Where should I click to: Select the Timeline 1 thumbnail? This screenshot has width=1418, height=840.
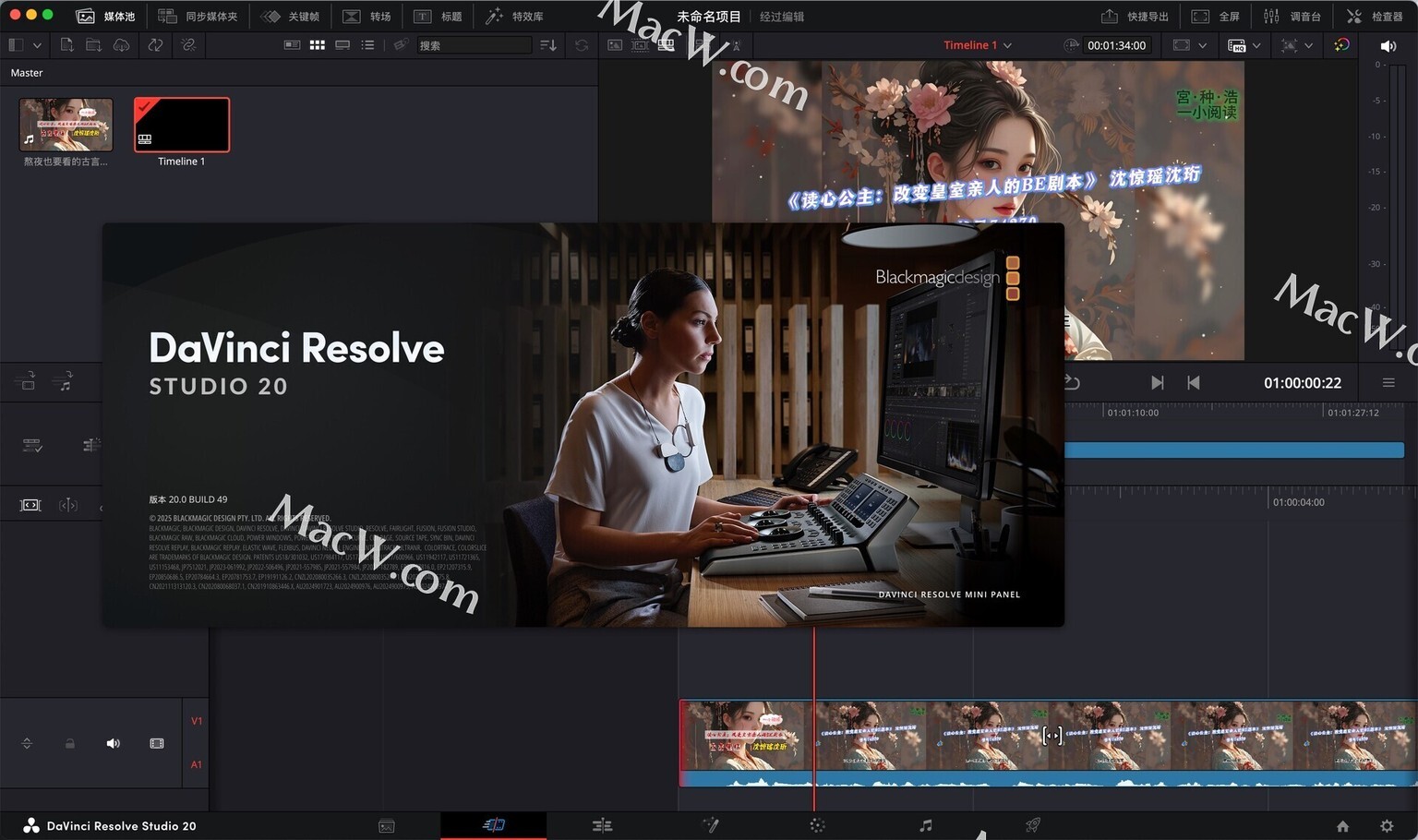coord(182,125)
